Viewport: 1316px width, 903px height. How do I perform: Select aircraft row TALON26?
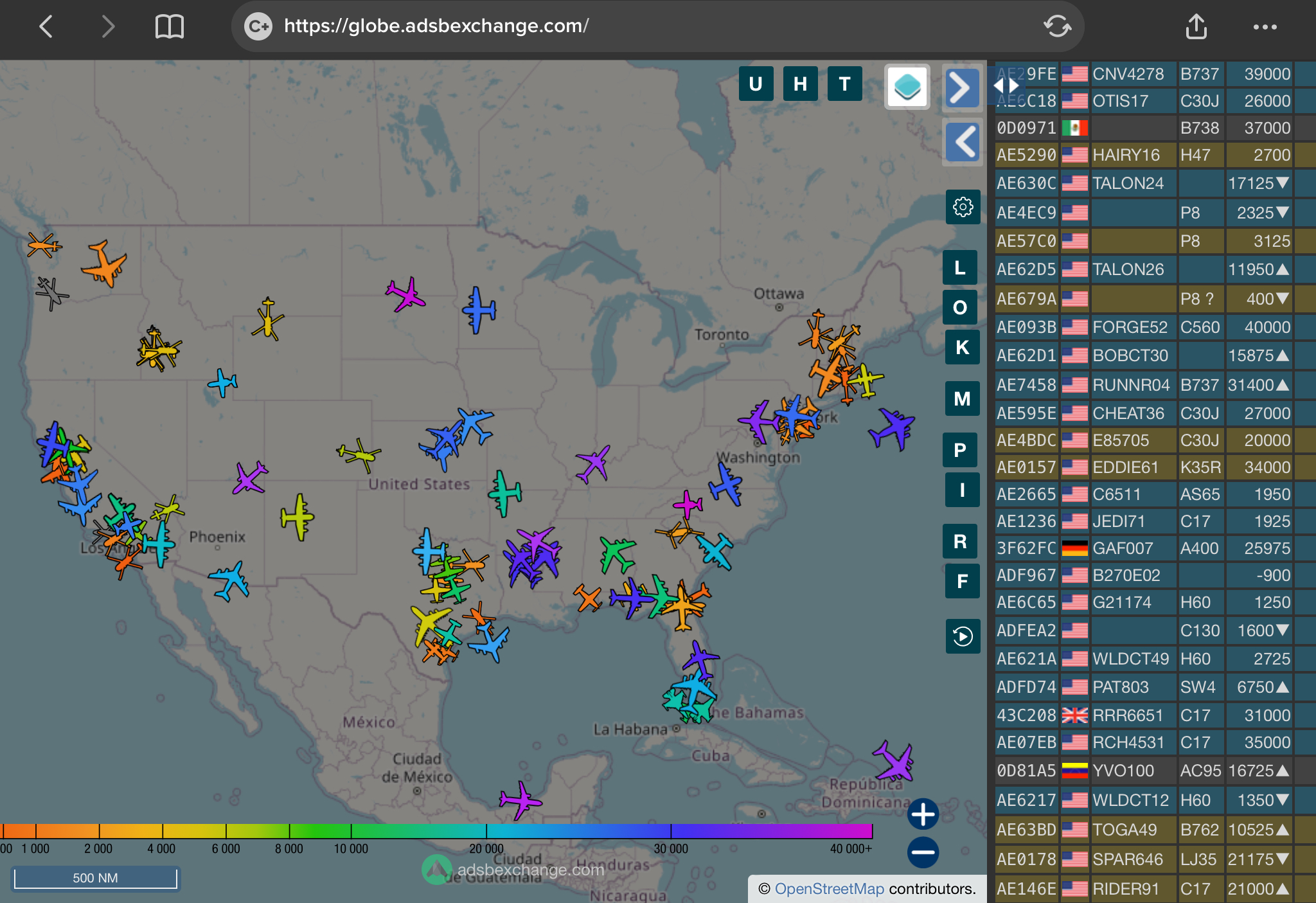1155,269
